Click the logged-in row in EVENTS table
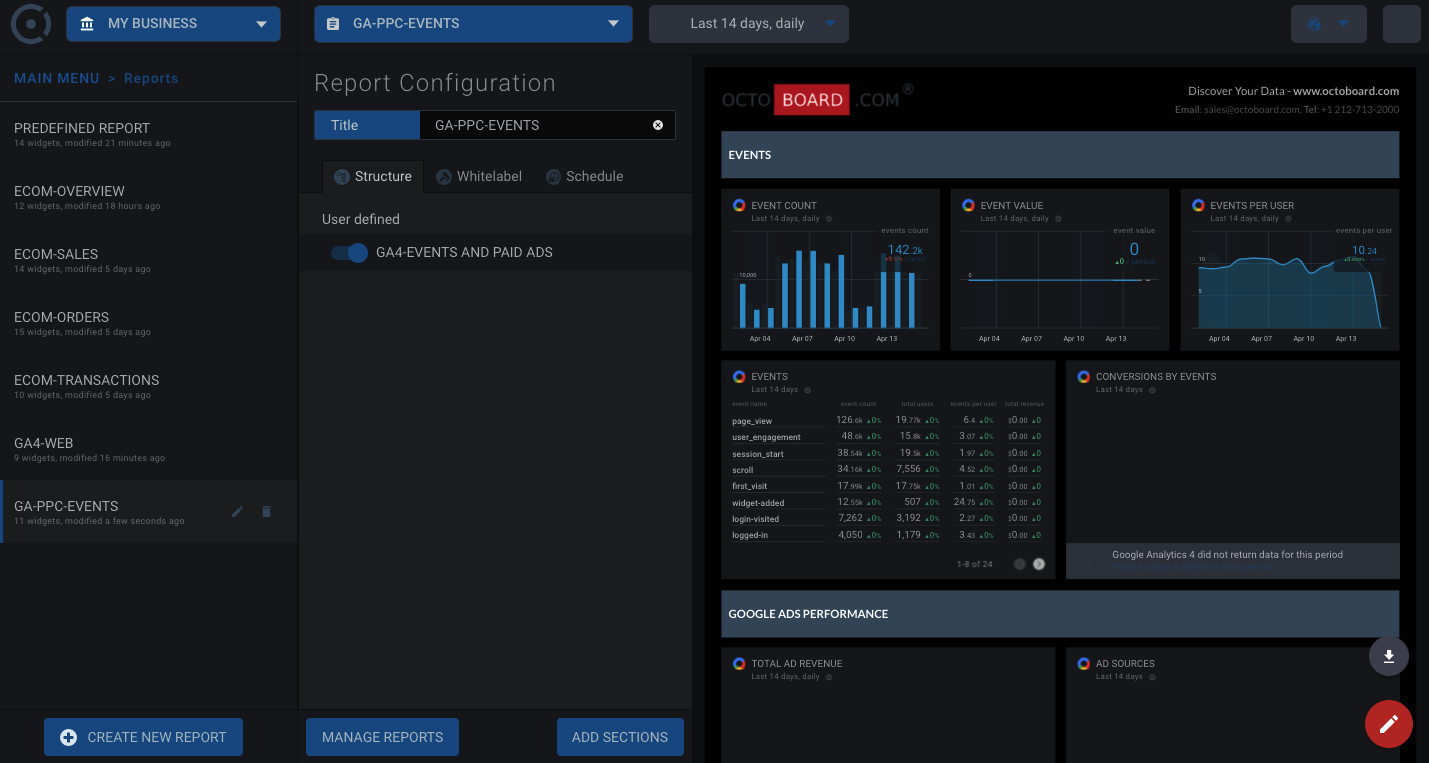Screen dimensions: 1429x763 [887, 536]
